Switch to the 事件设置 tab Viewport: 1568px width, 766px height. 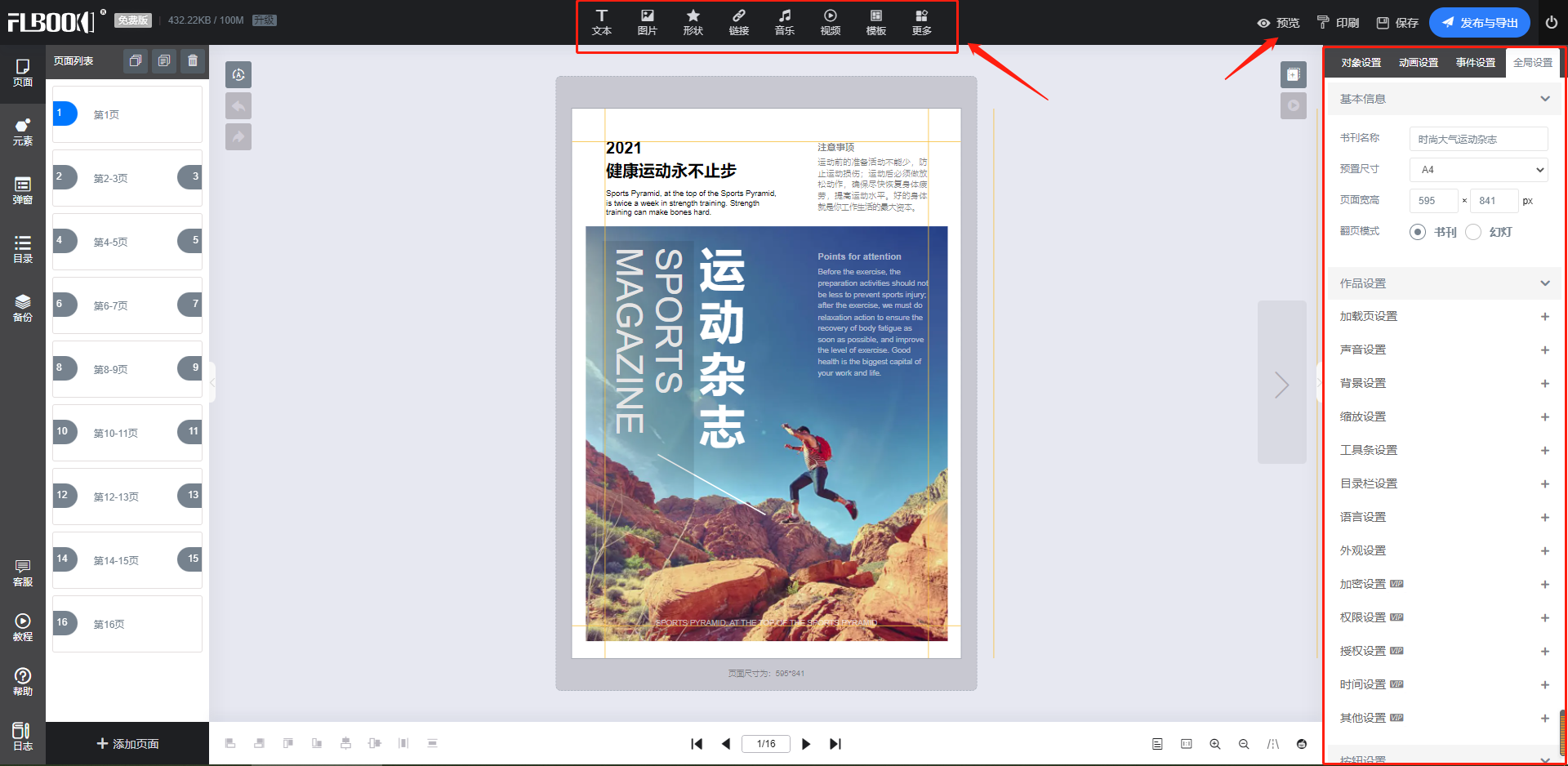1476,63
